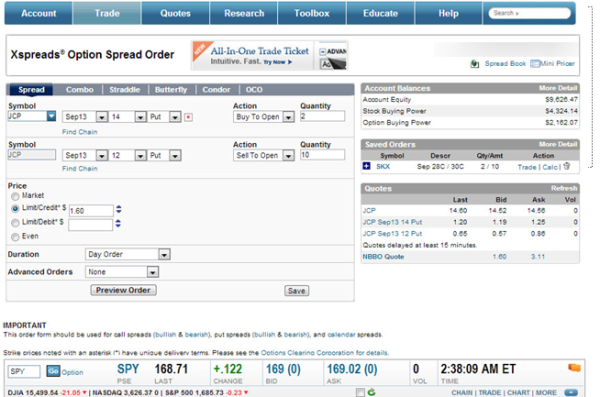Open the Quotes menu
This screenshot has height=397, width=600.
175,13
